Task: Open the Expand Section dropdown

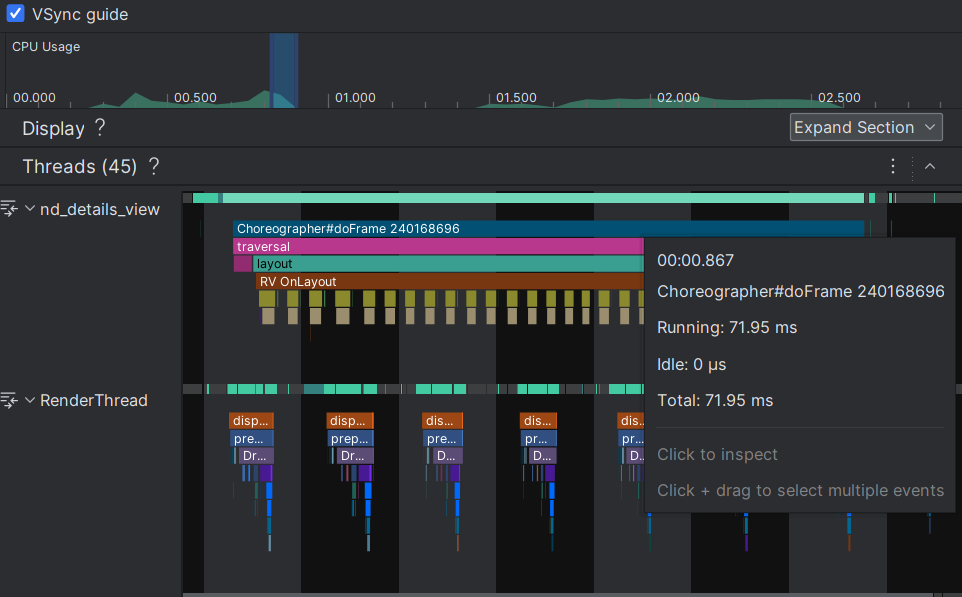Action: click(866, 127)
